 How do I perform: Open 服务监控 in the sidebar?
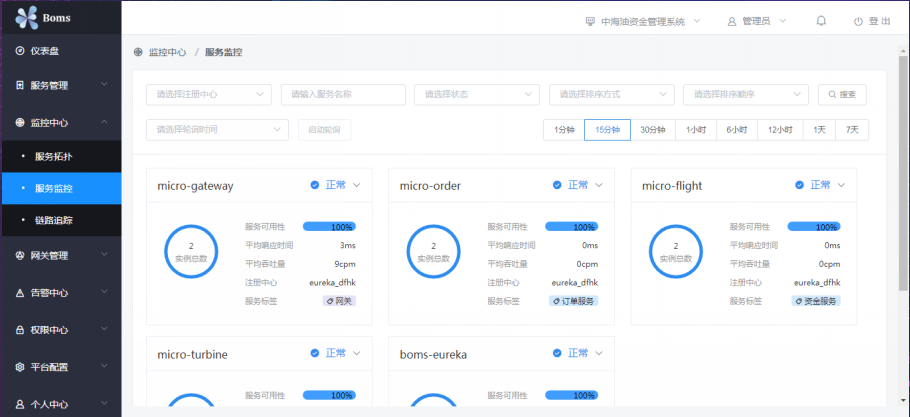point(62,188)
